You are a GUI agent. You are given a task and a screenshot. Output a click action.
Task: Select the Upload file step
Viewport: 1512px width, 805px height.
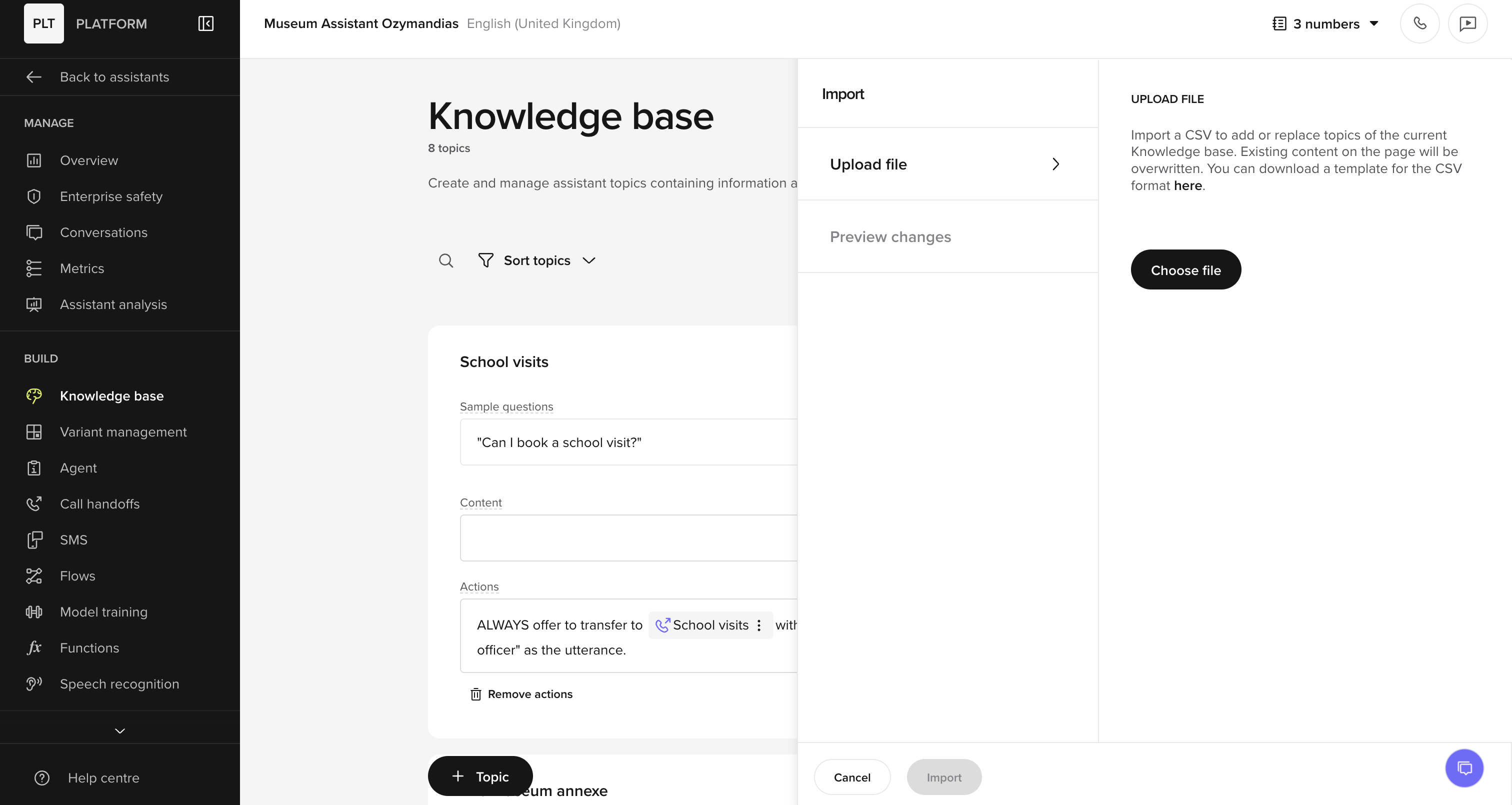tap(947, 164)
